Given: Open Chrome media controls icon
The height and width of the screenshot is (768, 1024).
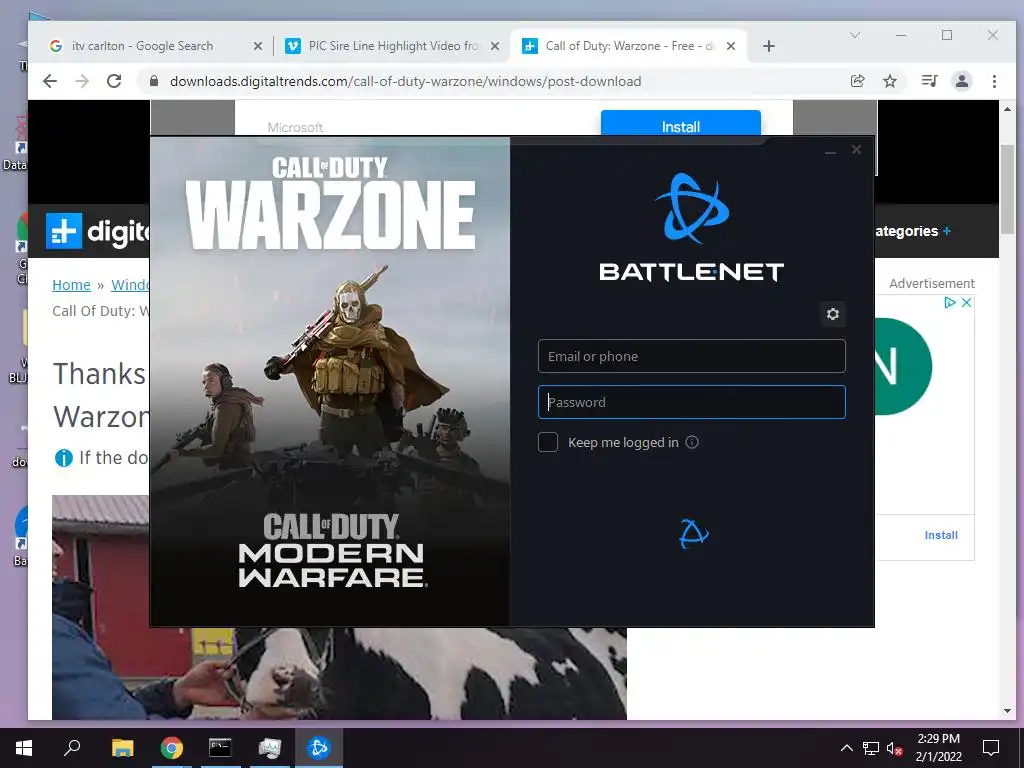Looking at the screenshot, I should click(929, 81).
